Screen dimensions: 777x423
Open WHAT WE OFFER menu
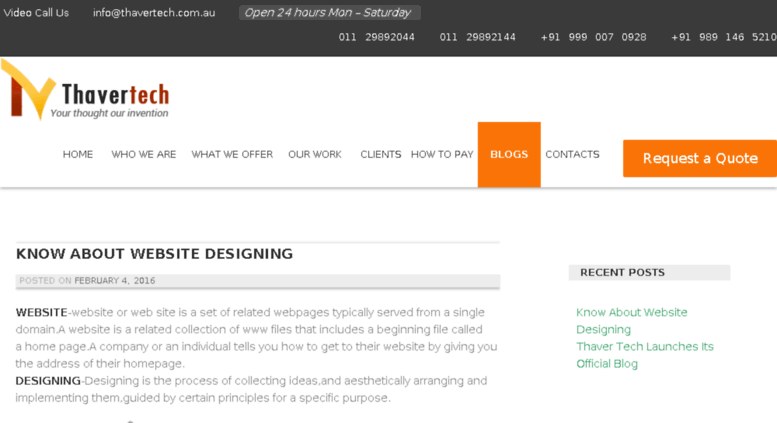(232, 155)
